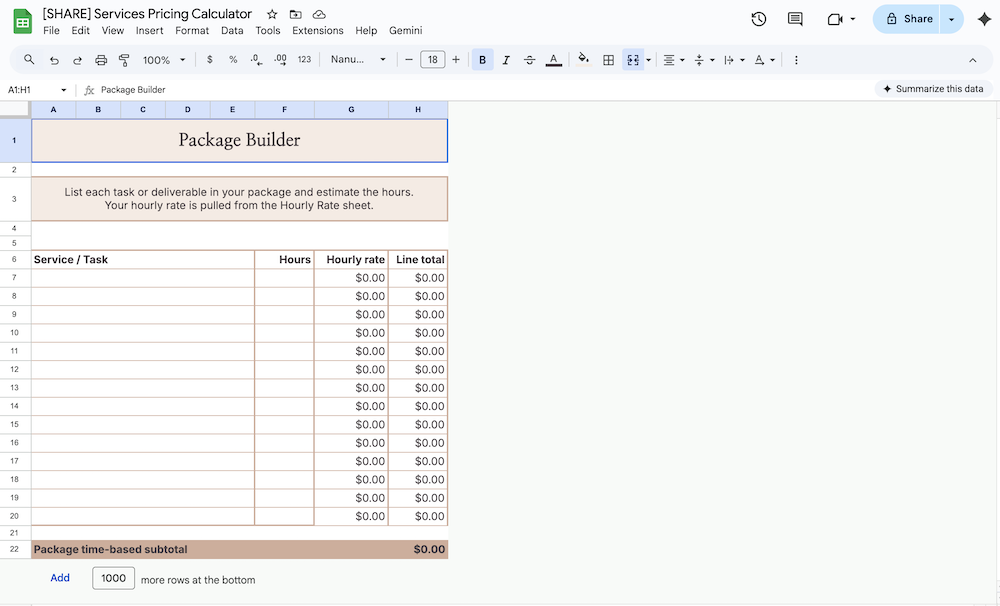Open vertical align dropdown

704,60
